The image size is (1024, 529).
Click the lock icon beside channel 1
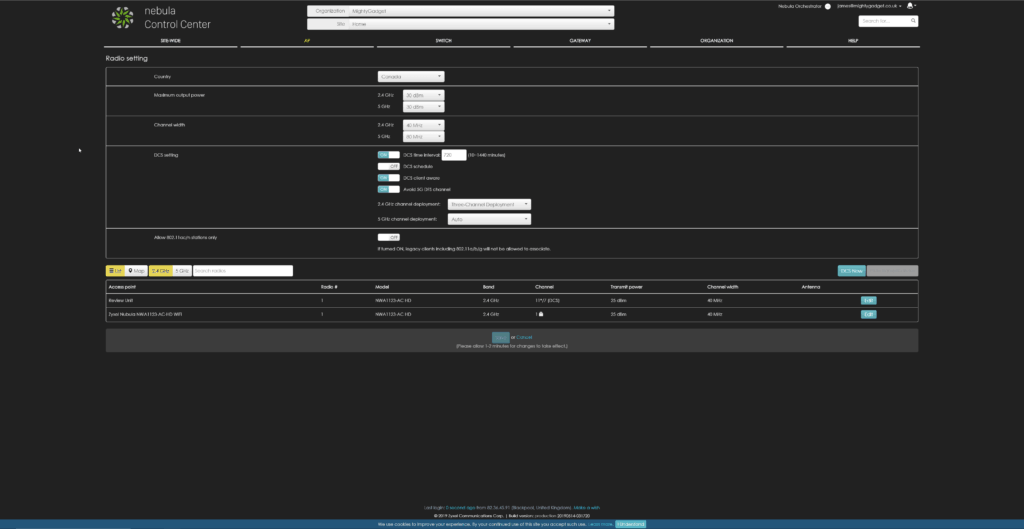click(541, 314)
